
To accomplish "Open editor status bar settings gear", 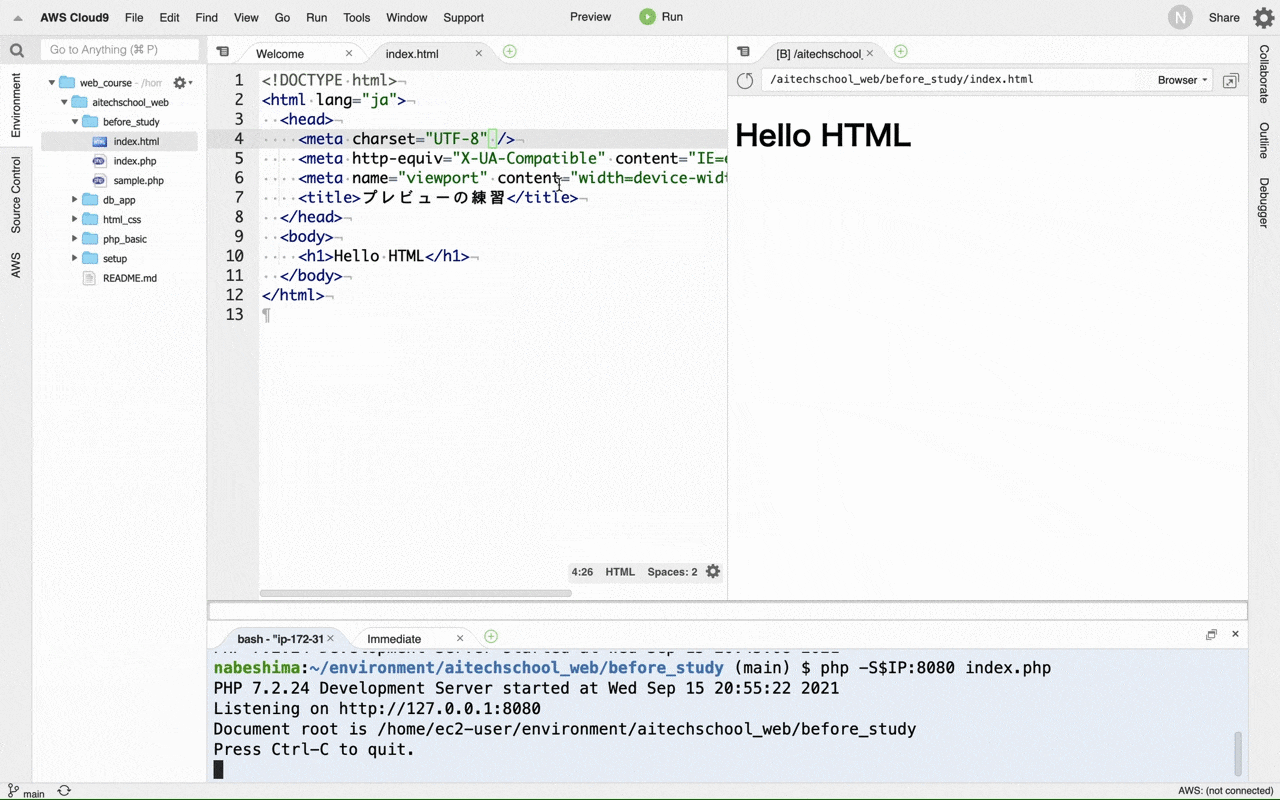I will click(713, 572).
